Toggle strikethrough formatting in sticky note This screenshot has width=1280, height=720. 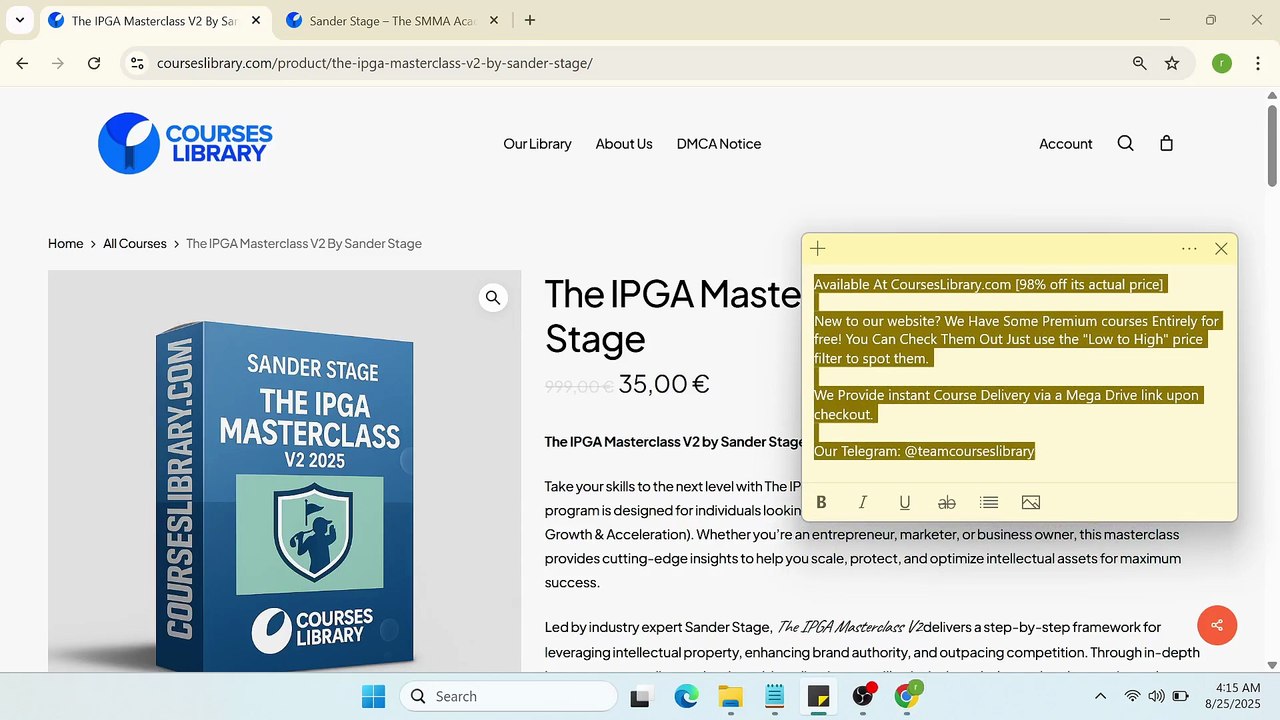[x=947, y=502]
